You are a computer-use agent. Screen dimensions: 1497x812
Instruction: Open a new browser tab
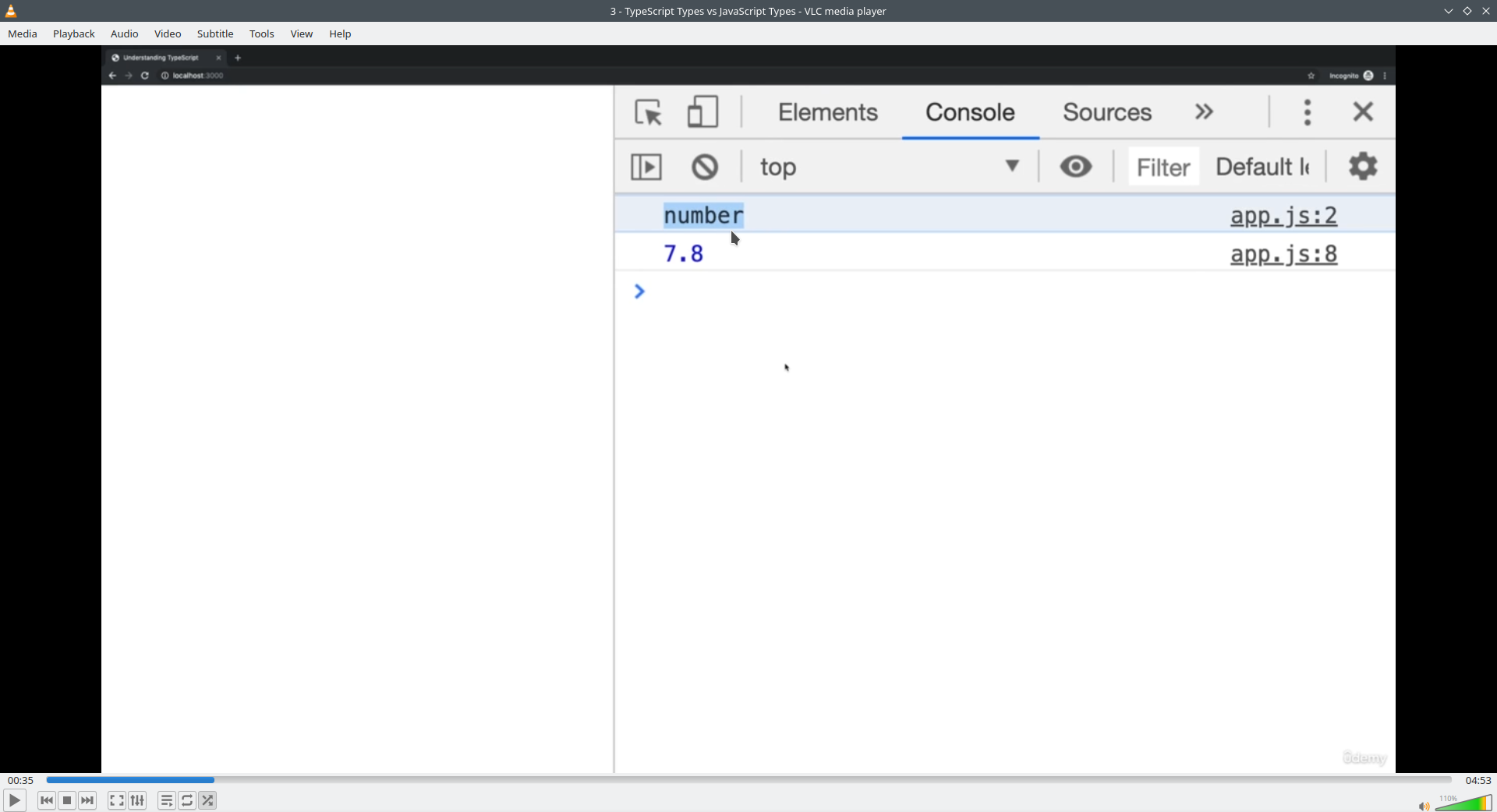[x=239, y=58]
